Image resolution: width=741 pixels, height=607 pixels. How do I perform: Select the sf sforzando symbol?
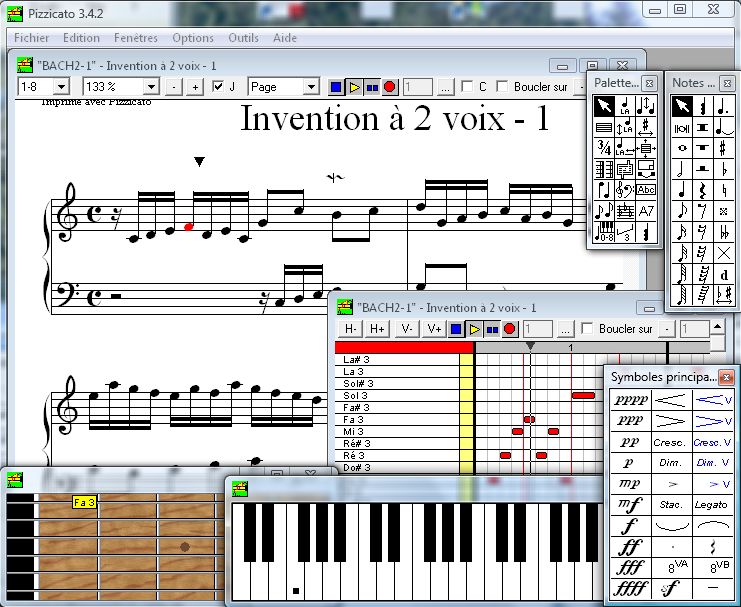click(x=671, y=588)
